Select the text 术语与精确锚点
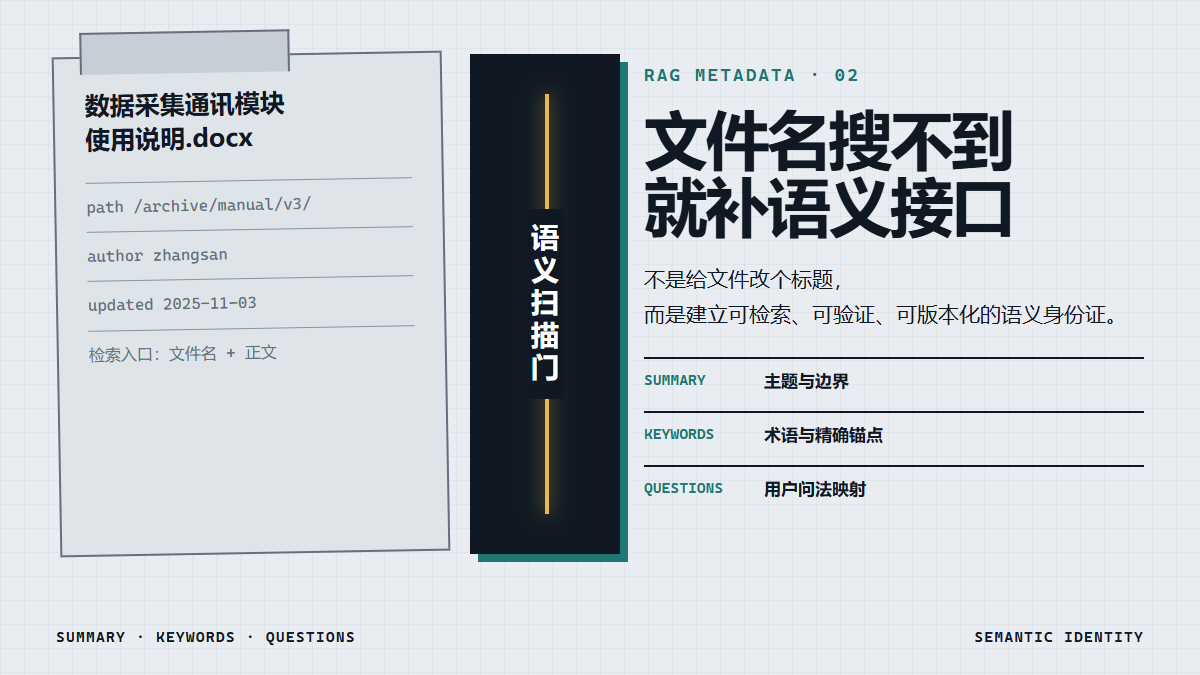The image size is (1200, 675). [x=823, y=435]
